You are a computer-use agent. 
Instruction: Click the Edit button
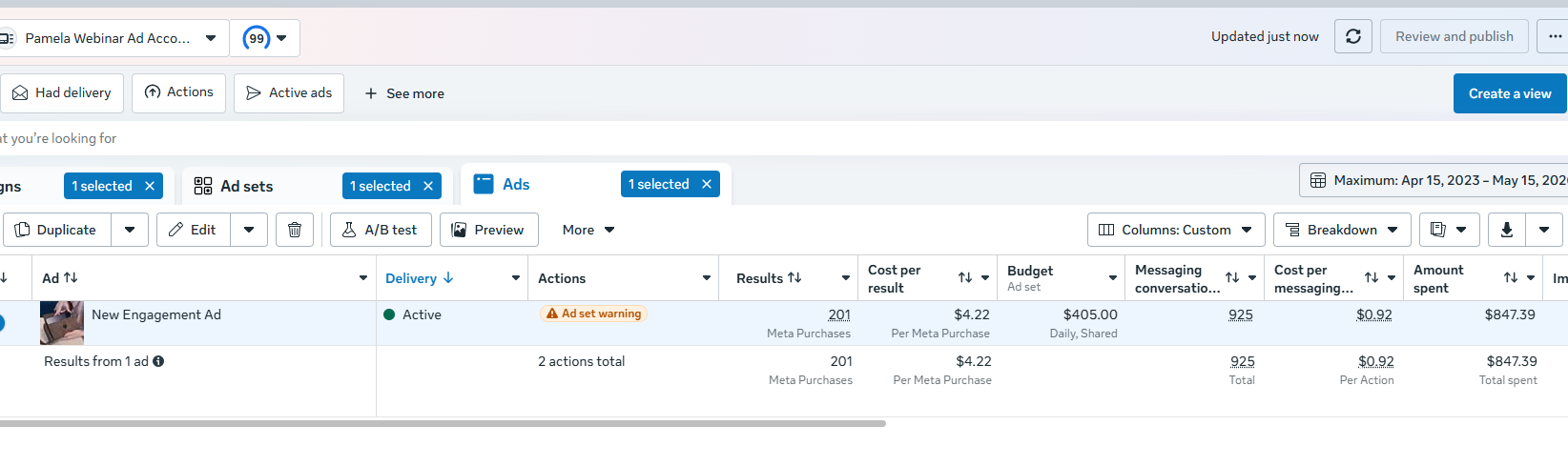pyautogui.click(x=194, y=230)
